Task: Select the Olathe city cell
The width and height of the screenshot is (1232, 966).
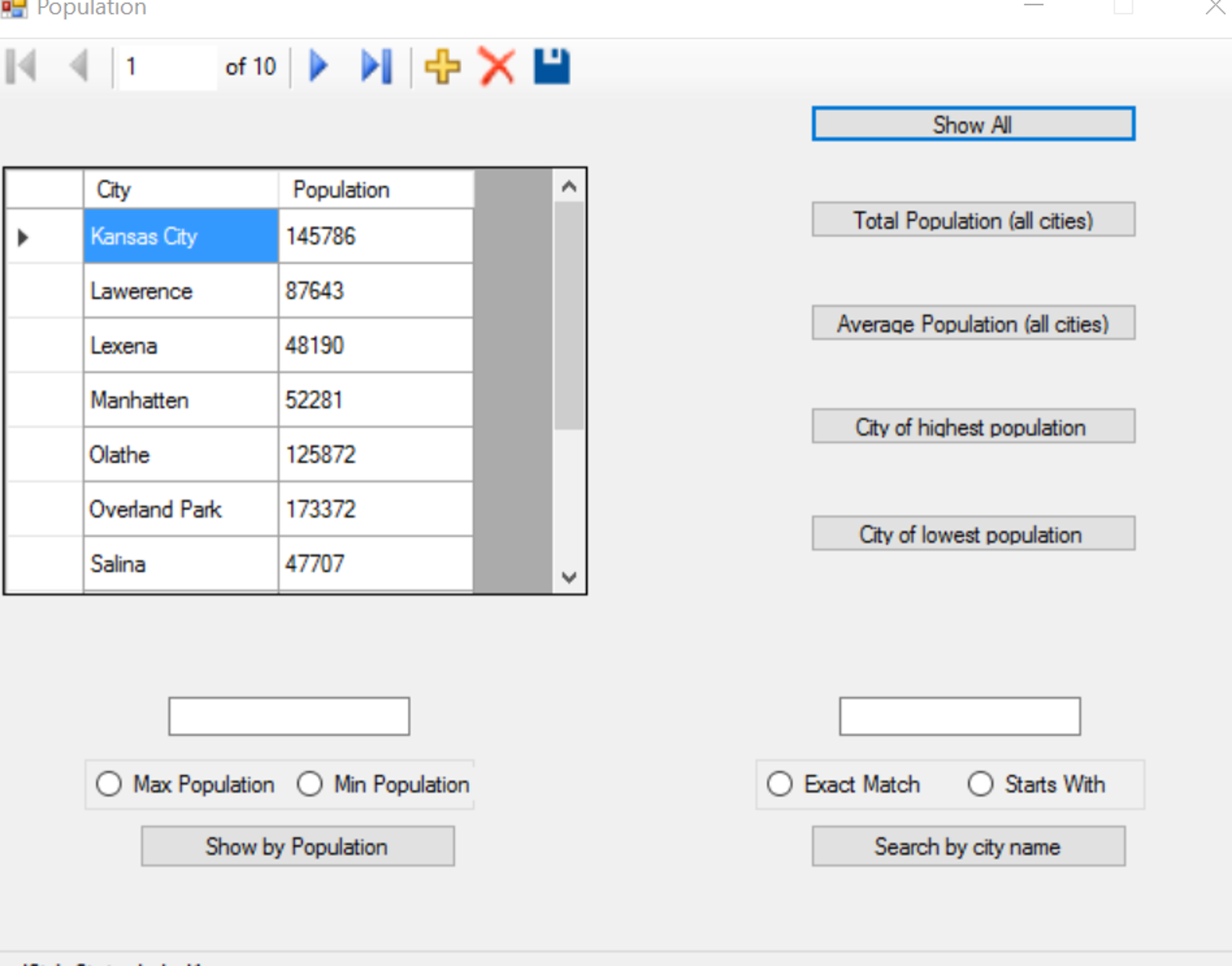Action: [181, 455]
